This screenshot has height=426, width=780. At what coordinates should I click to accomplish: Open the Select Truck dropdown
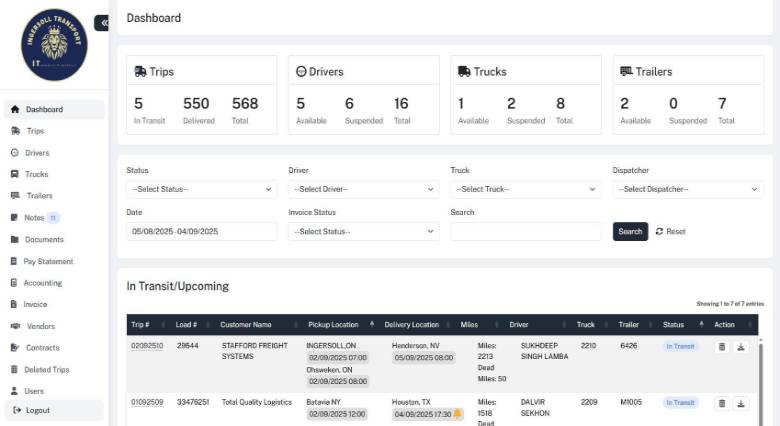(x=525, y=189)
